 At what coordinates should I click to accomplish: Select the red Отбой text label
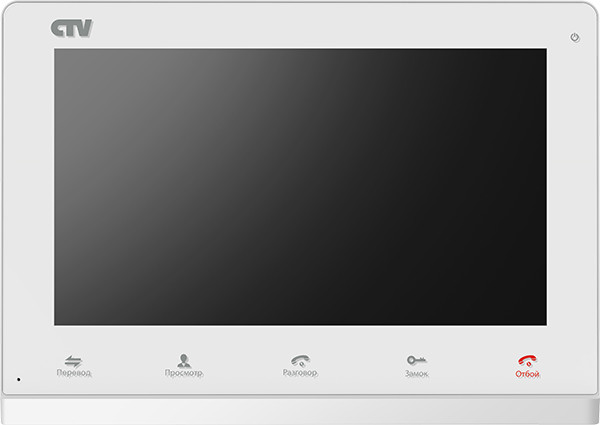click(527, 374)
